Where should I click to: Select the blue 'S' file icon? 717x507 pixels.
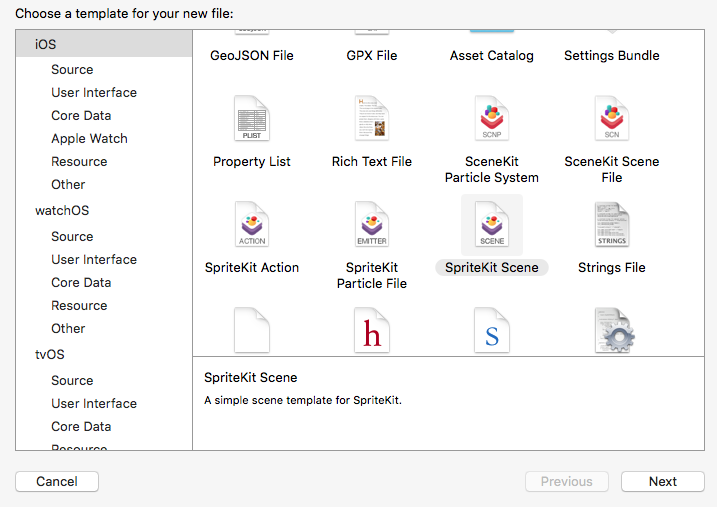tap(492, 330)
